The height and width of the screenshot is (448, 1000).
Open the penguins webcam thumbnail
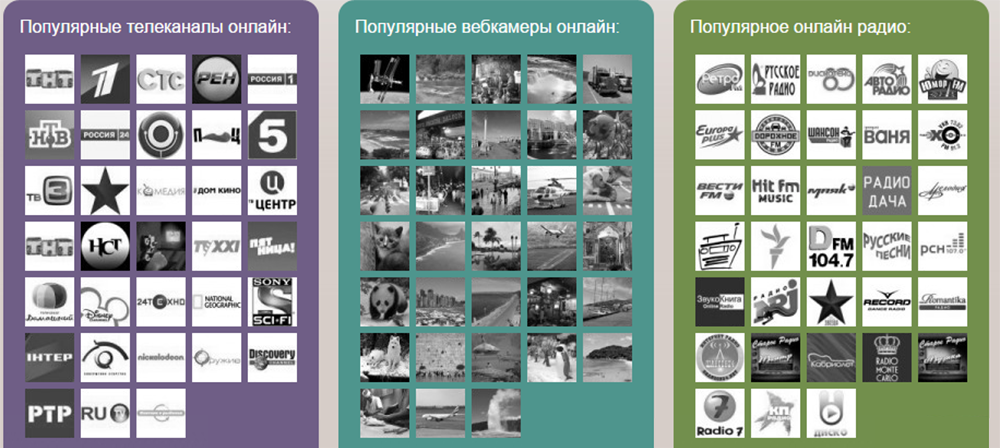(x=552, y=357)
